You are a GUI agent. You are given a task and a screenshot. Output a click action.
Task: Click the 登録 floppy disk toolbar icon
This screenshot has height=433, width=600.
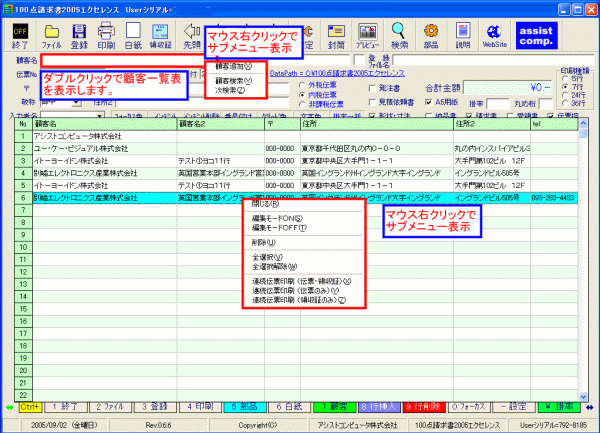click(79, 36)
